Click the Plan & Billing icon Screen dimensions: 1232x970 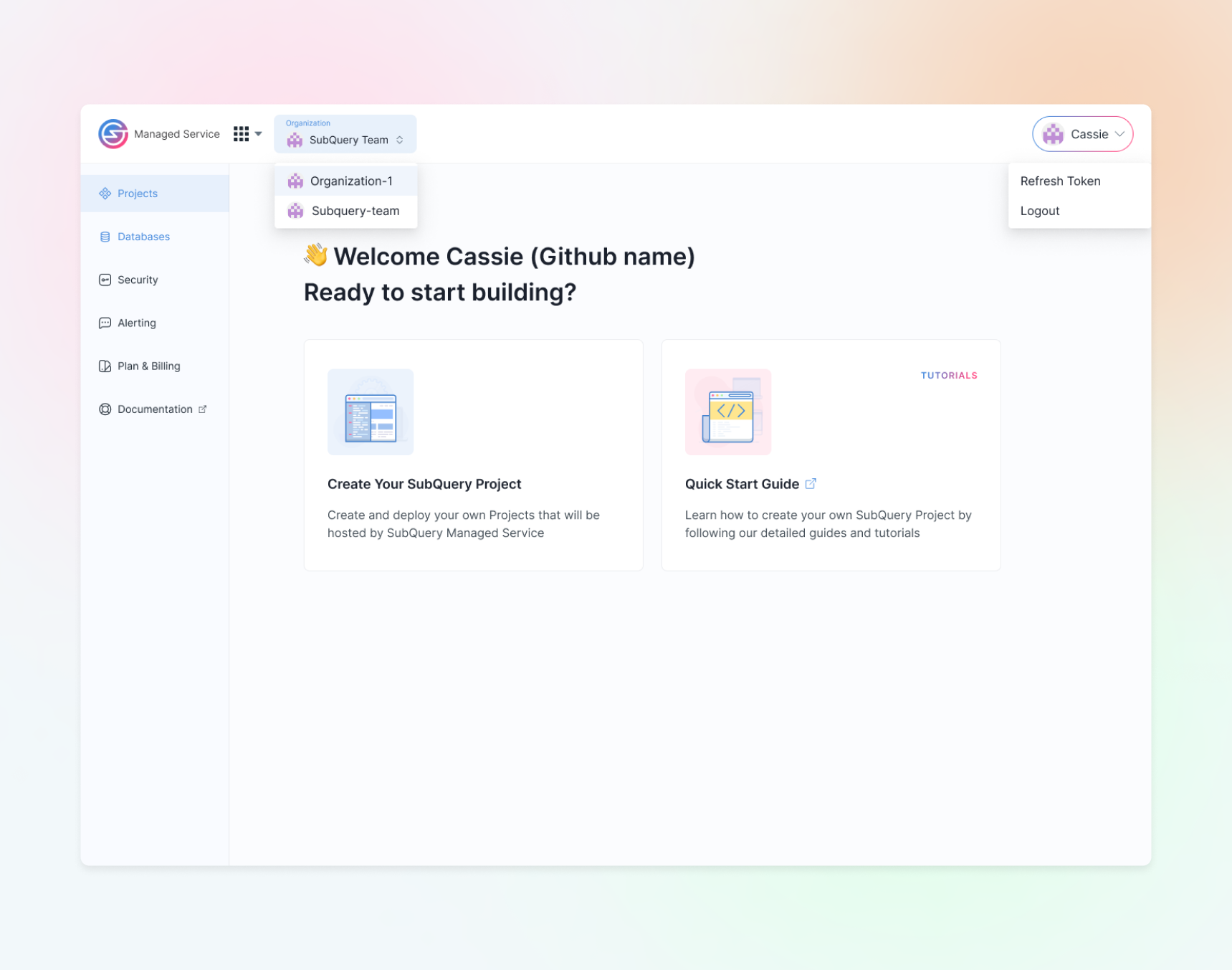105,366
